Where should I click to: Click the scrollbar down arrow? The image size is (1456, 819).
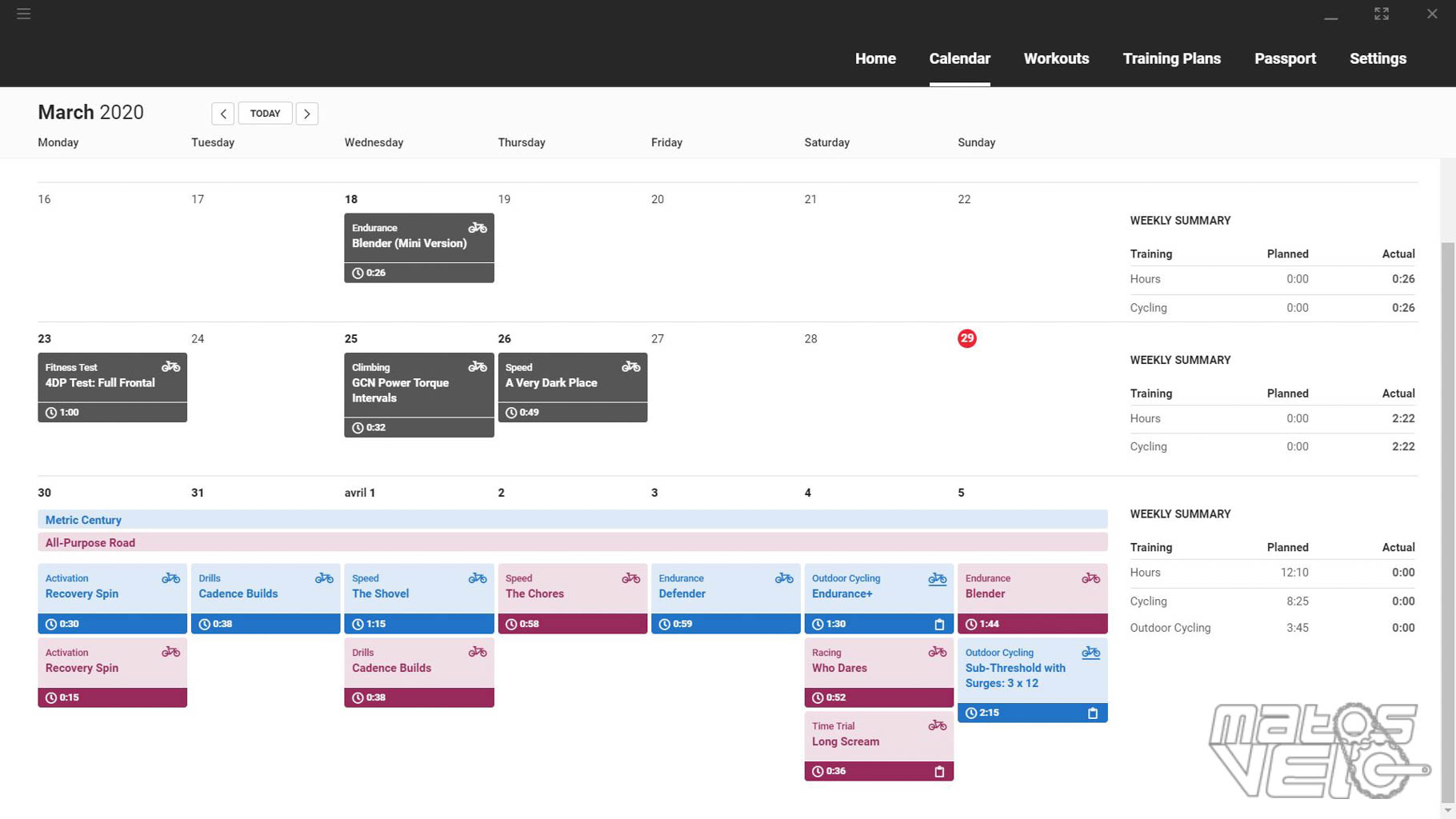point(1447,810)
